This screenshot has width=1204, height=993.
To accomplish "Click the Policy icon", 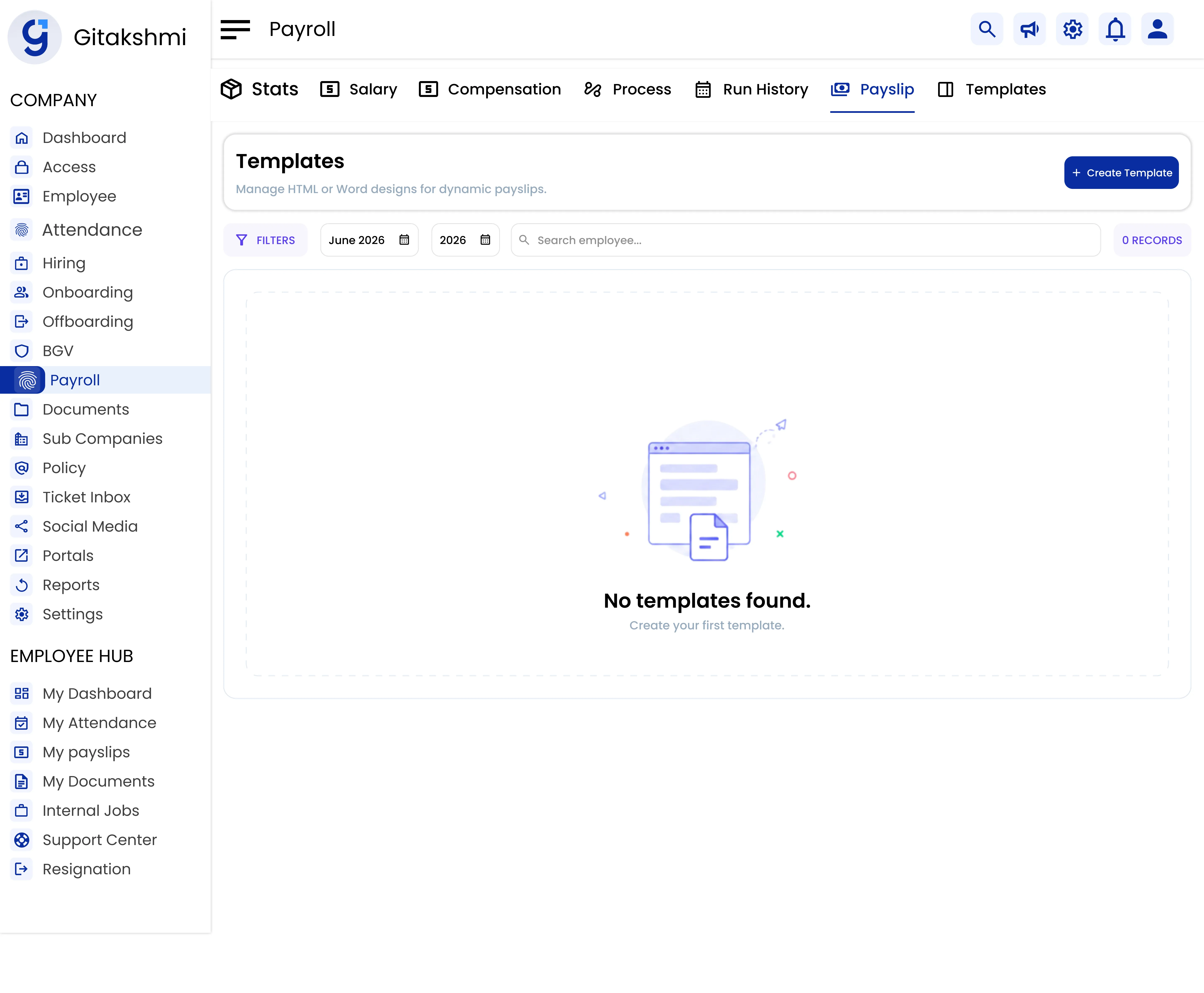I will (22, 468).
